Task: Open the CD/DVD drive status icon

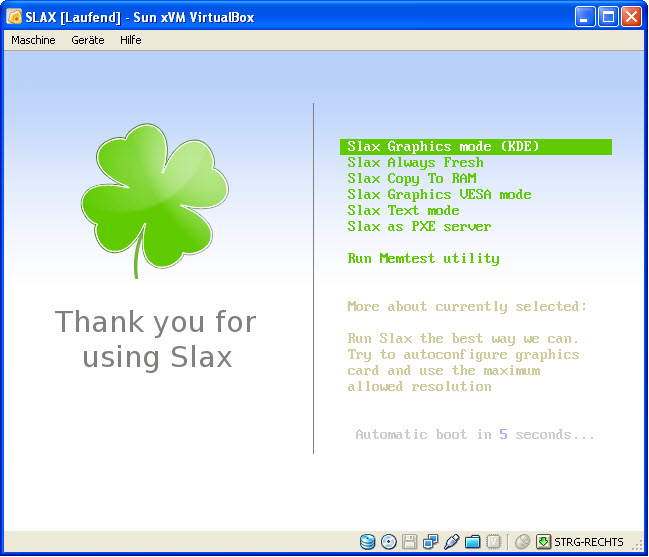Action: coord(388,542)
